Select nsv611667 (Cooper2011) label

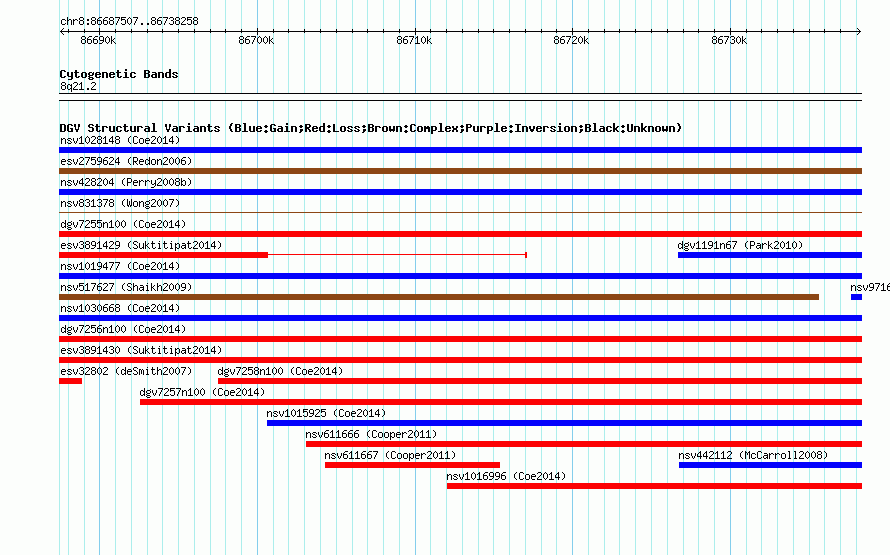(x=390, y=455)
